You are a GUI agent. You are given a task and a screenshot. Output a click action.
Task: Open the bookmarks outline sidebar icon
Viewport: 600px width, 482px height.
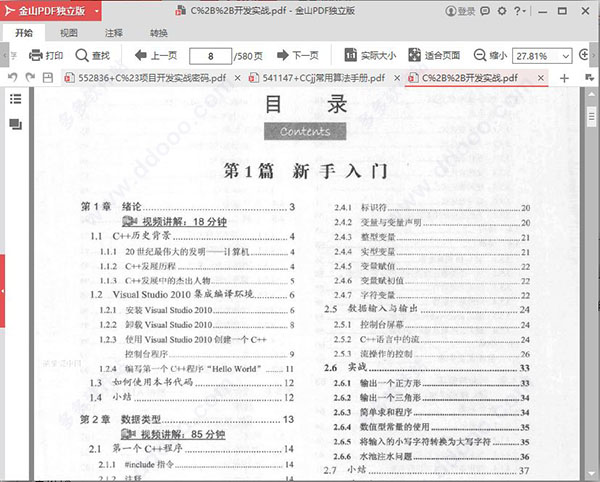(x=15, y=99)
